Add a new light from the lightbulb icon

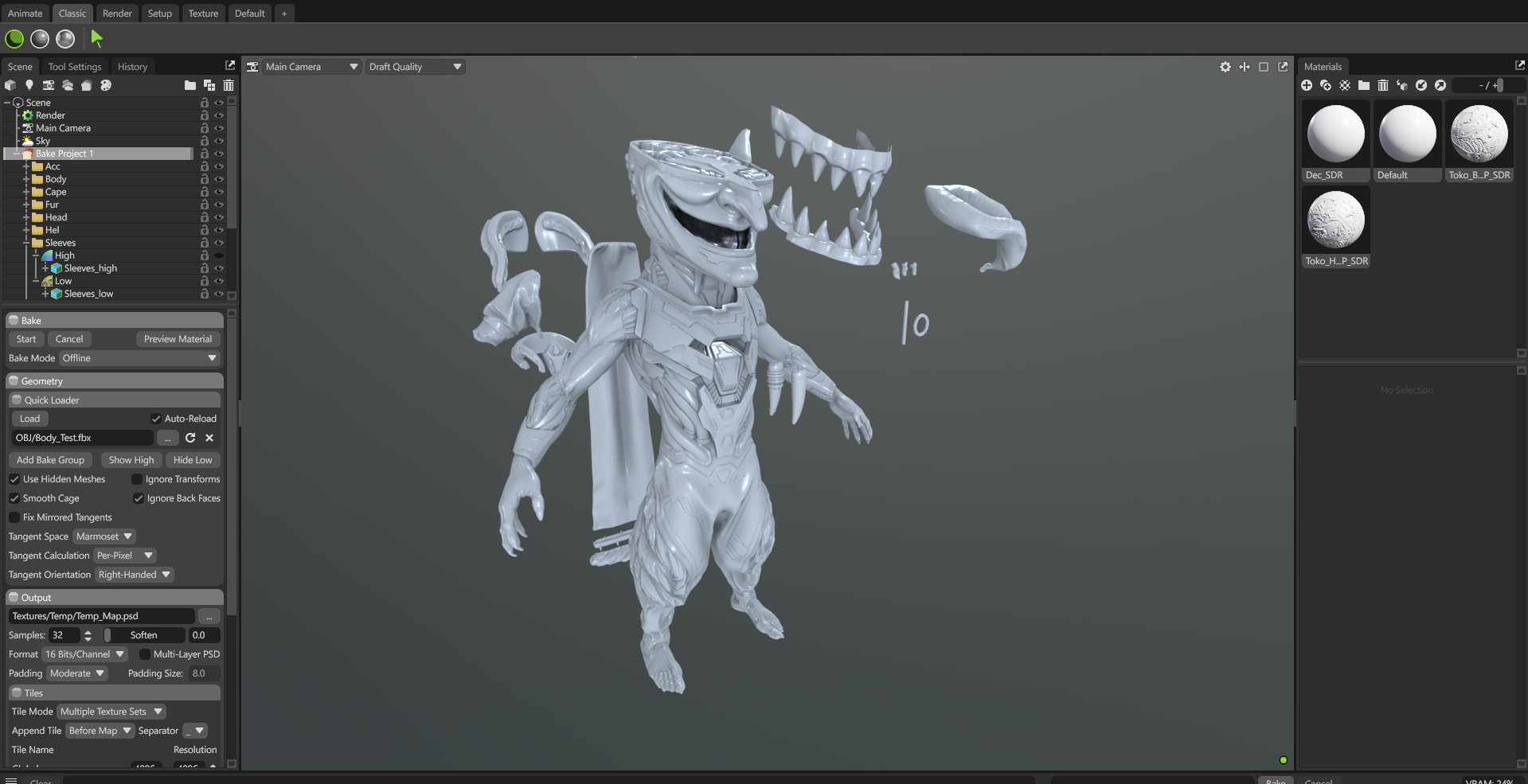click(29, 85)
